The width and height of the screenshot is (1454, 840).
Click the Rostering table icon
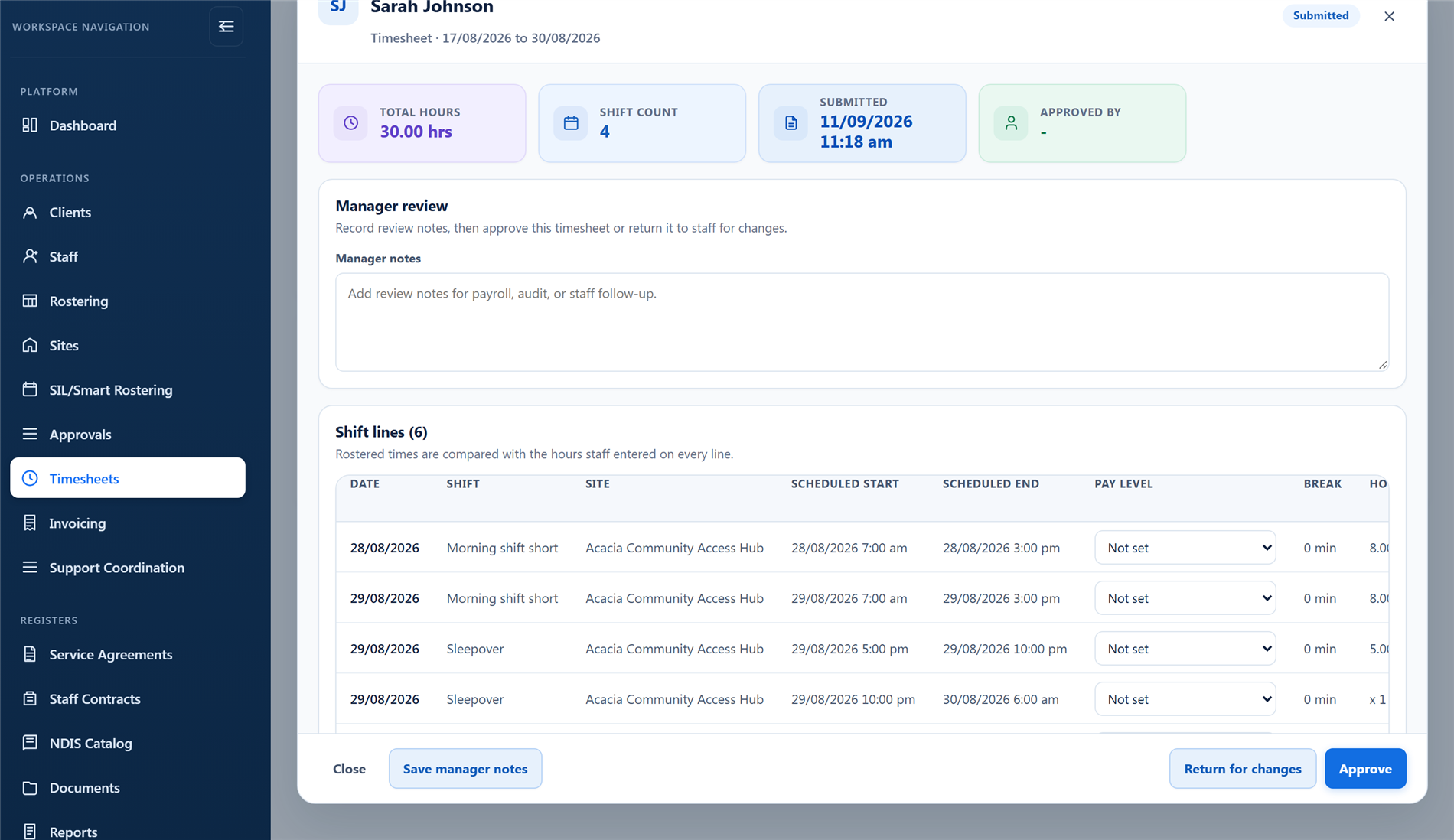click(x=30, y=301)
